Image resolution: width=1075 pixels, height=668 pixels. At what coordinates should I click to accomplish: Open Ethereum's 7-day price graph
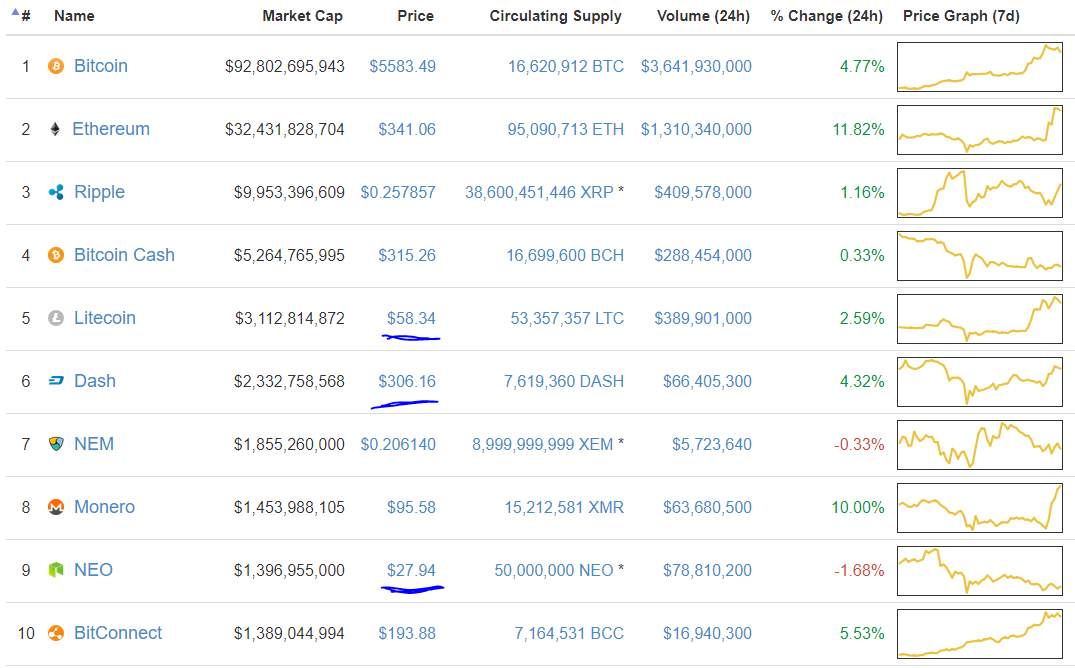pyautogui.click(x=980, y=130)
